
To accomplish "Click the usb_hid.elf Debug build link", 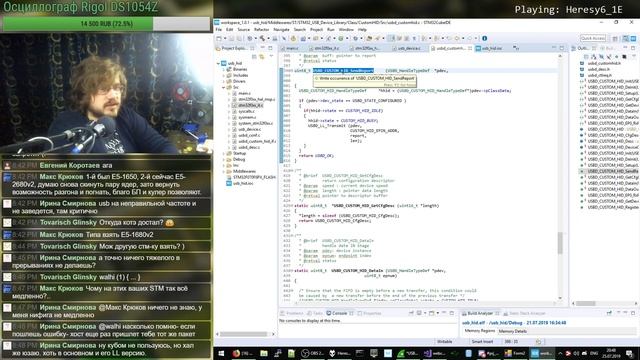I will click(514, 322).
